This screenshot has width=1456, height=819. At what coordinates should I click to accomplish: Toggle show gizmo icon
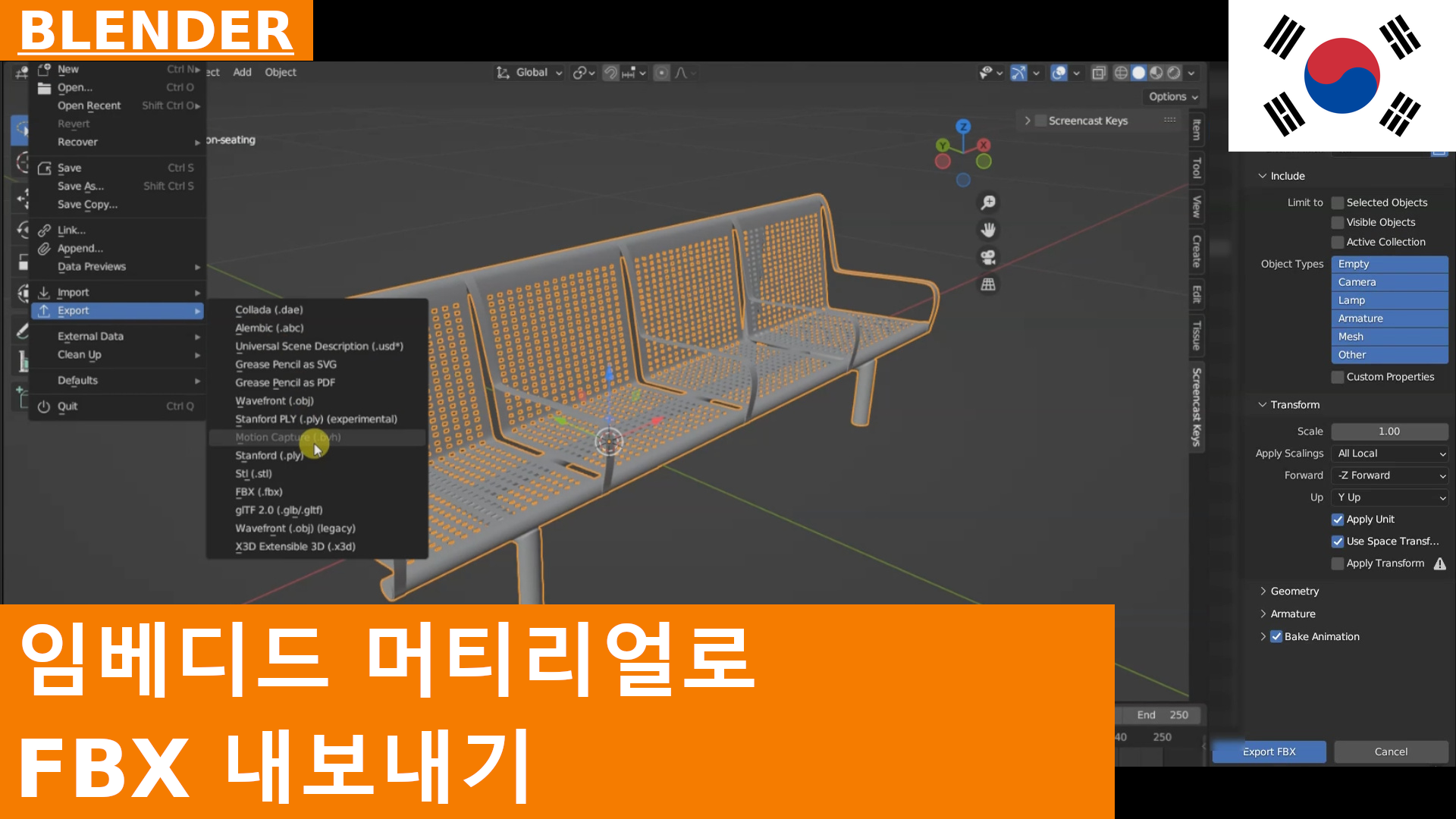(1018, 73)
